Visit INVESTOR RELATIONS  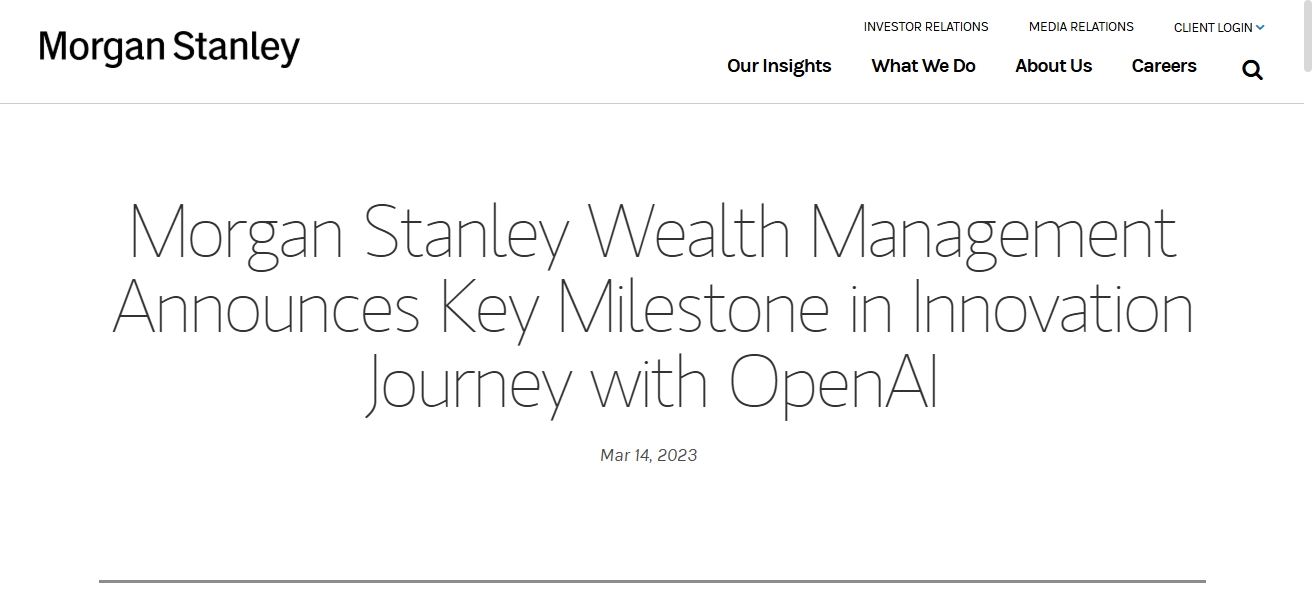click(x=926, y=26)
